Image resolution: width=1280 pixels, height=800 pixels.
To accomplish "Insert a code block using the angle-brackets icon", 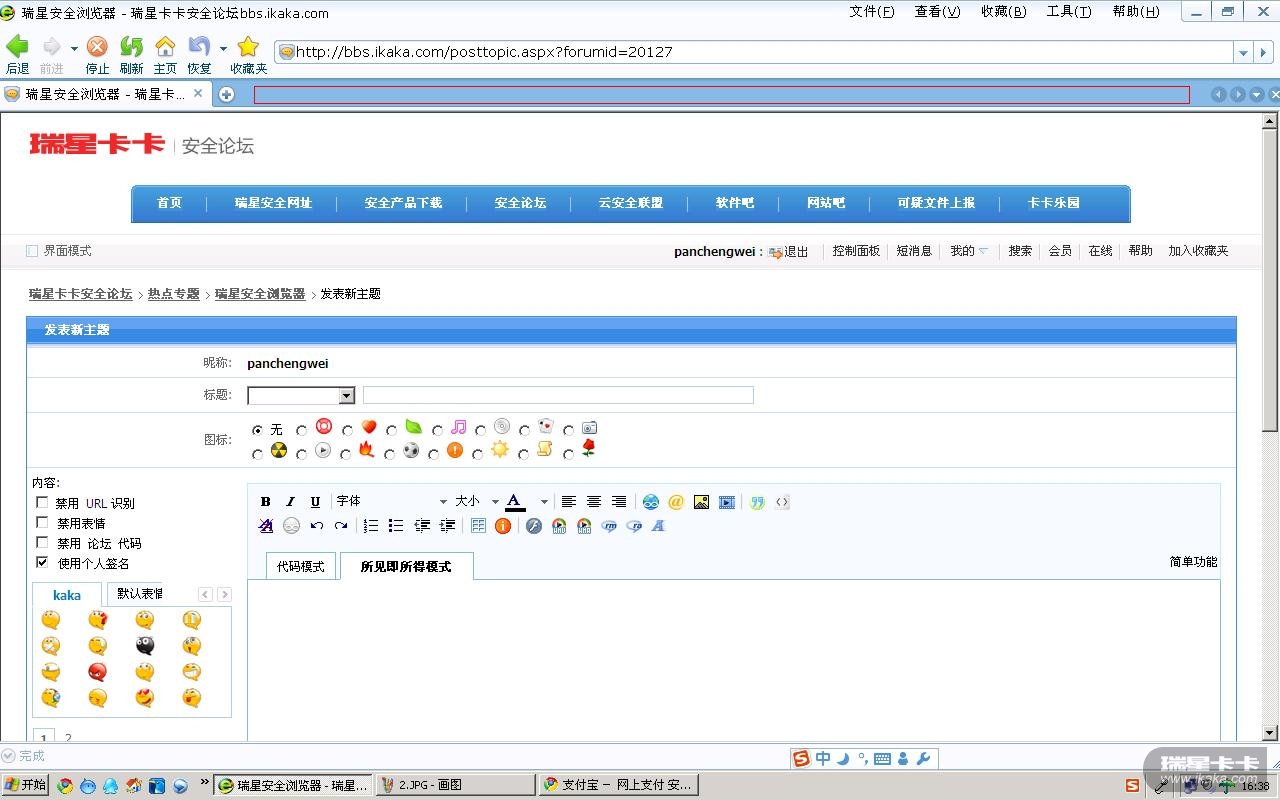I will click(782, 502).
